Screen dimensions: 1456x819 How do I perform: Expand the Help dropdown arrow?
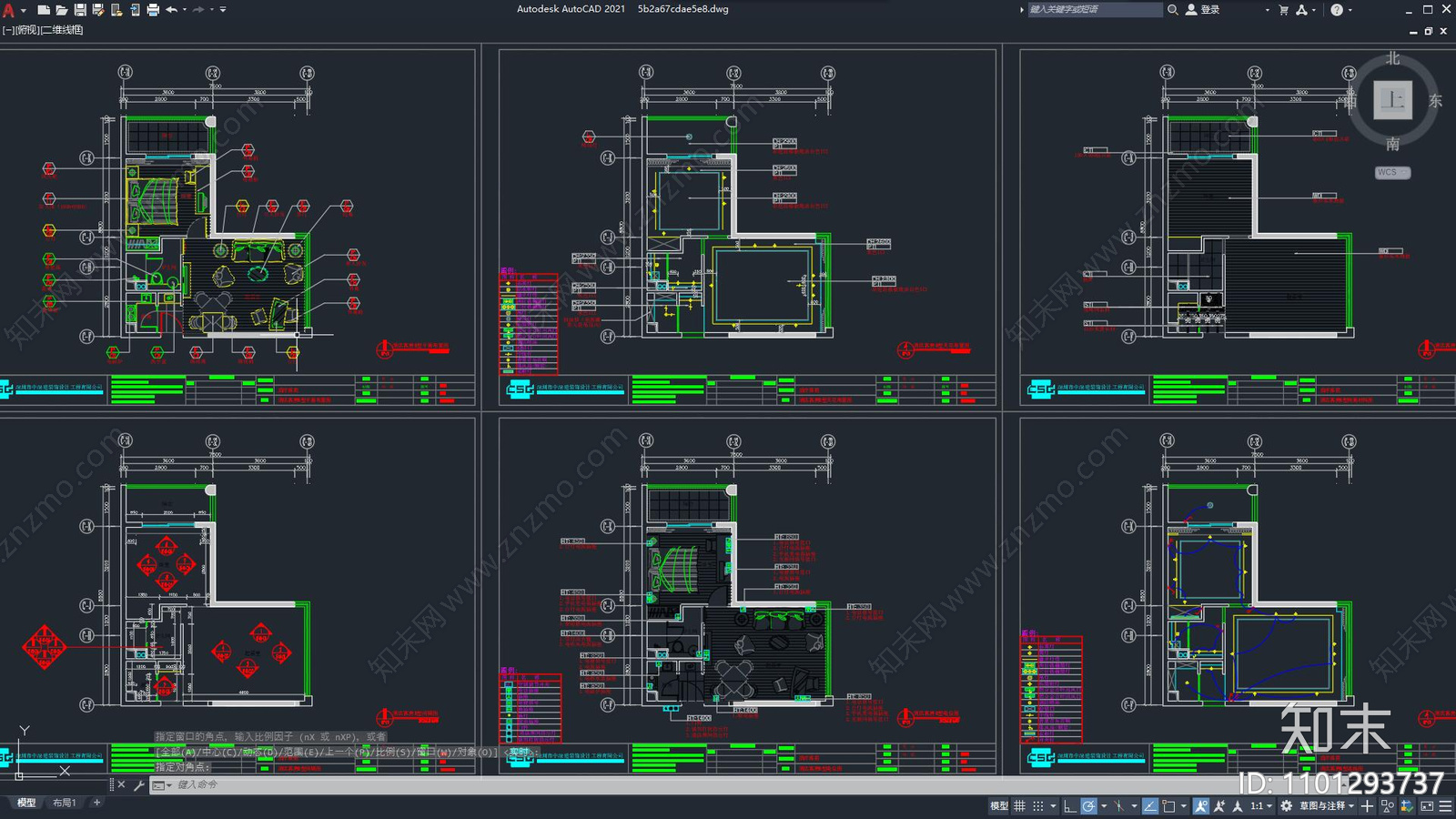[x=1350, y=10]
